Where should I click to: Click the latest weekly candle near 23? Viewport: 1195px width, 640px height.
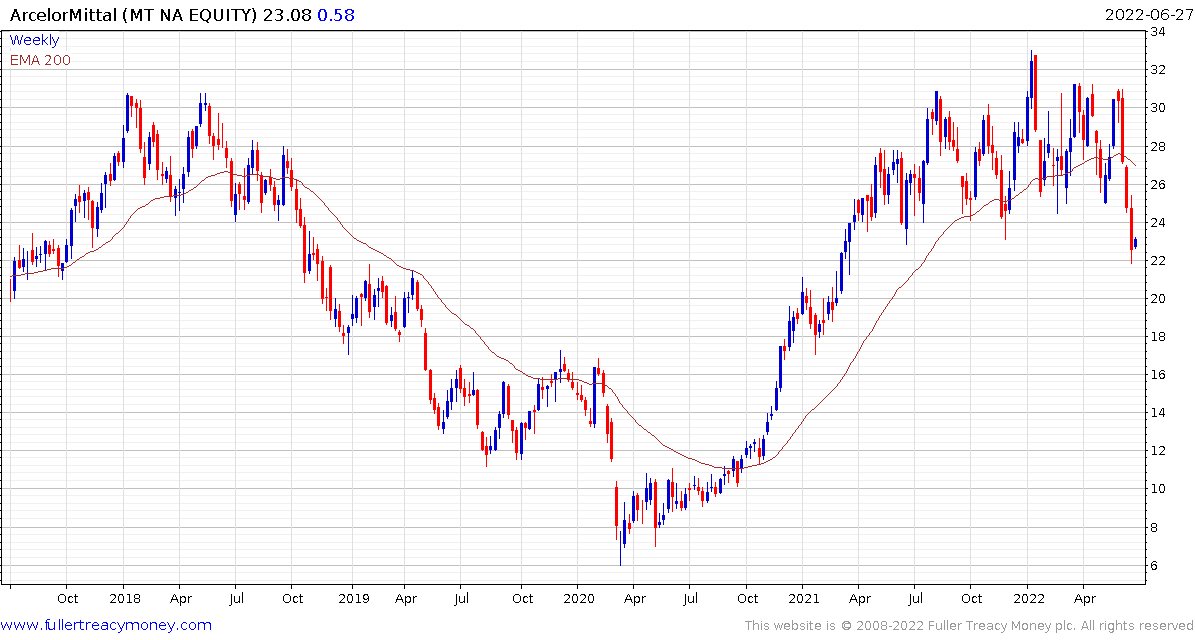click(x=1136, y=243)
